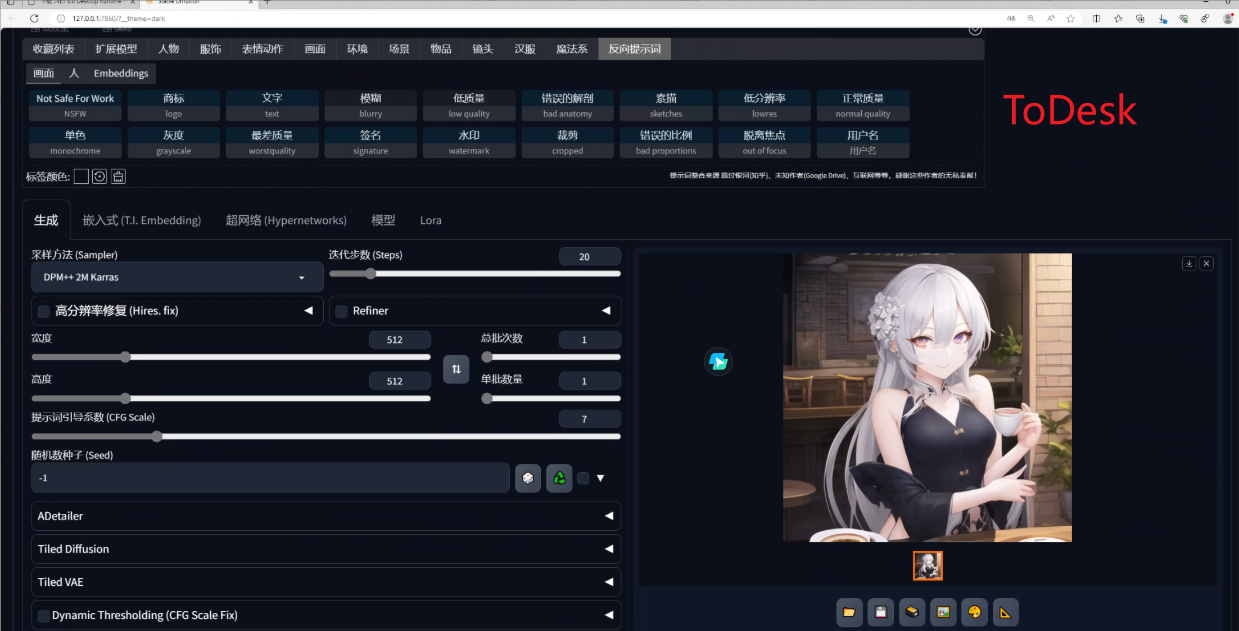Image resolution: width=1239 pixels, height=631 pixels.
Task: Add the bad proportions negative tag
Action: (x=666, y=143)
